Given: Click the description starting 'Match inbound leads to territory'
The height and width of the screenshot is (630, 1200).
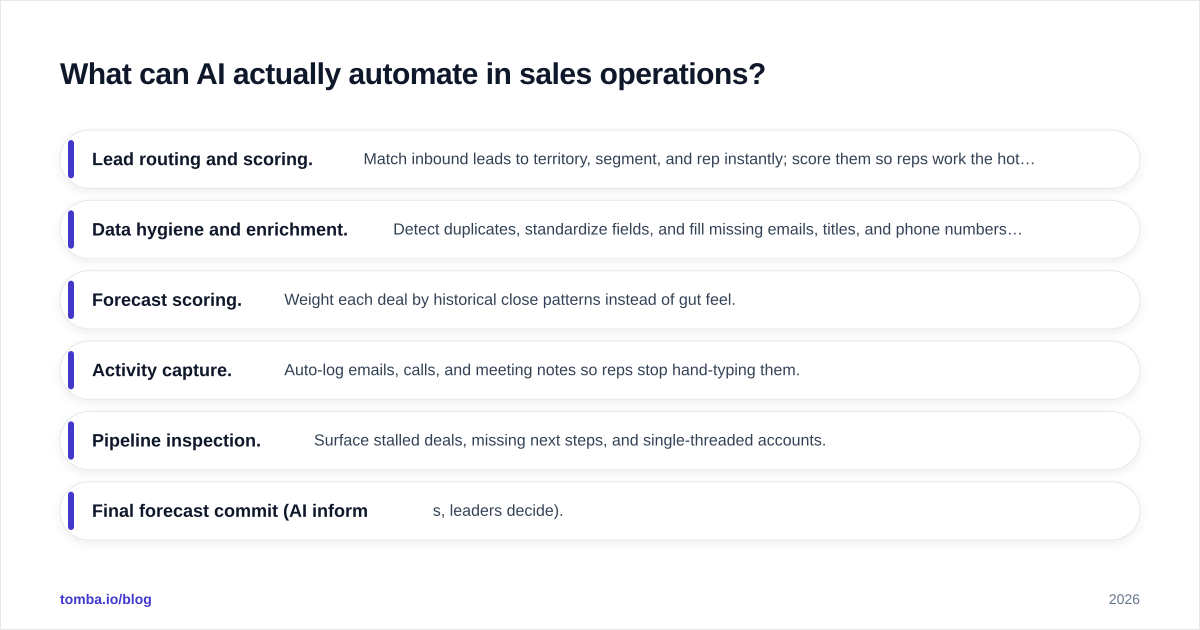Looking at the screenshot, I should coord(699,159).
